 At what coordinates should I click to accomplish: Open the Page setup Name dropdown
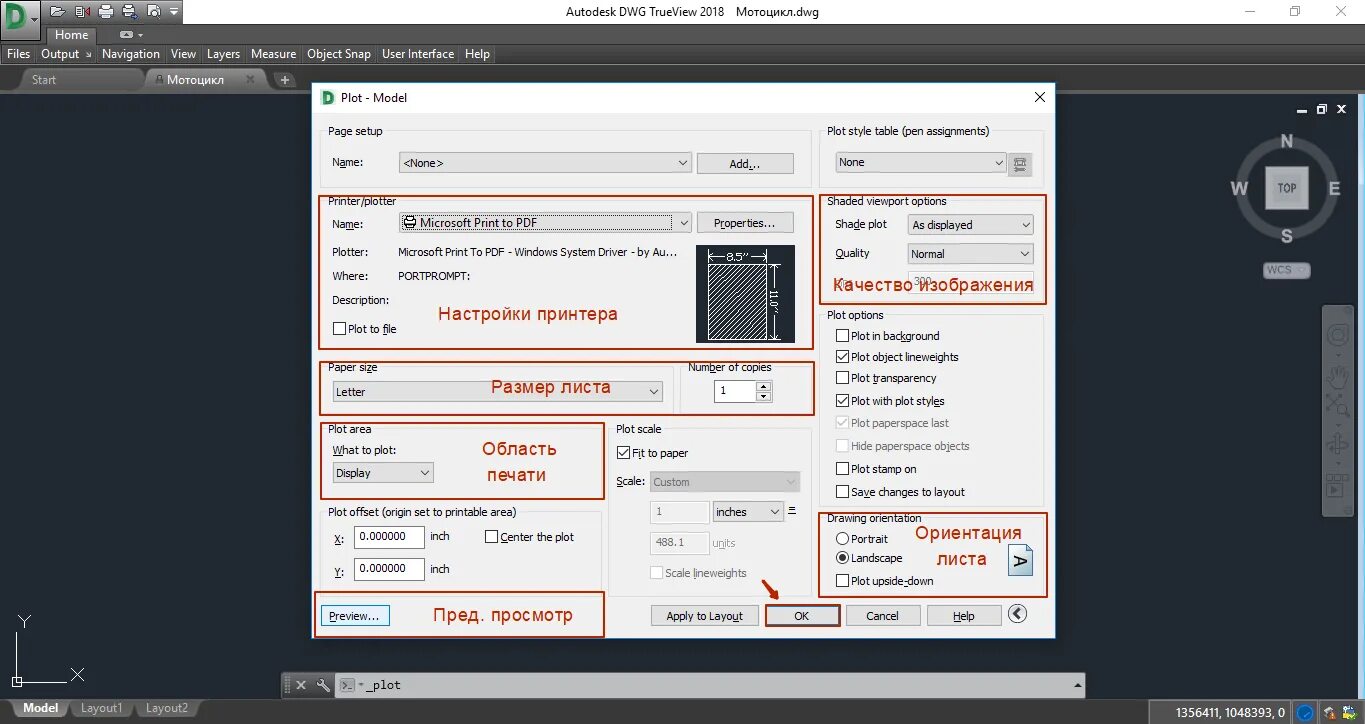545,163
